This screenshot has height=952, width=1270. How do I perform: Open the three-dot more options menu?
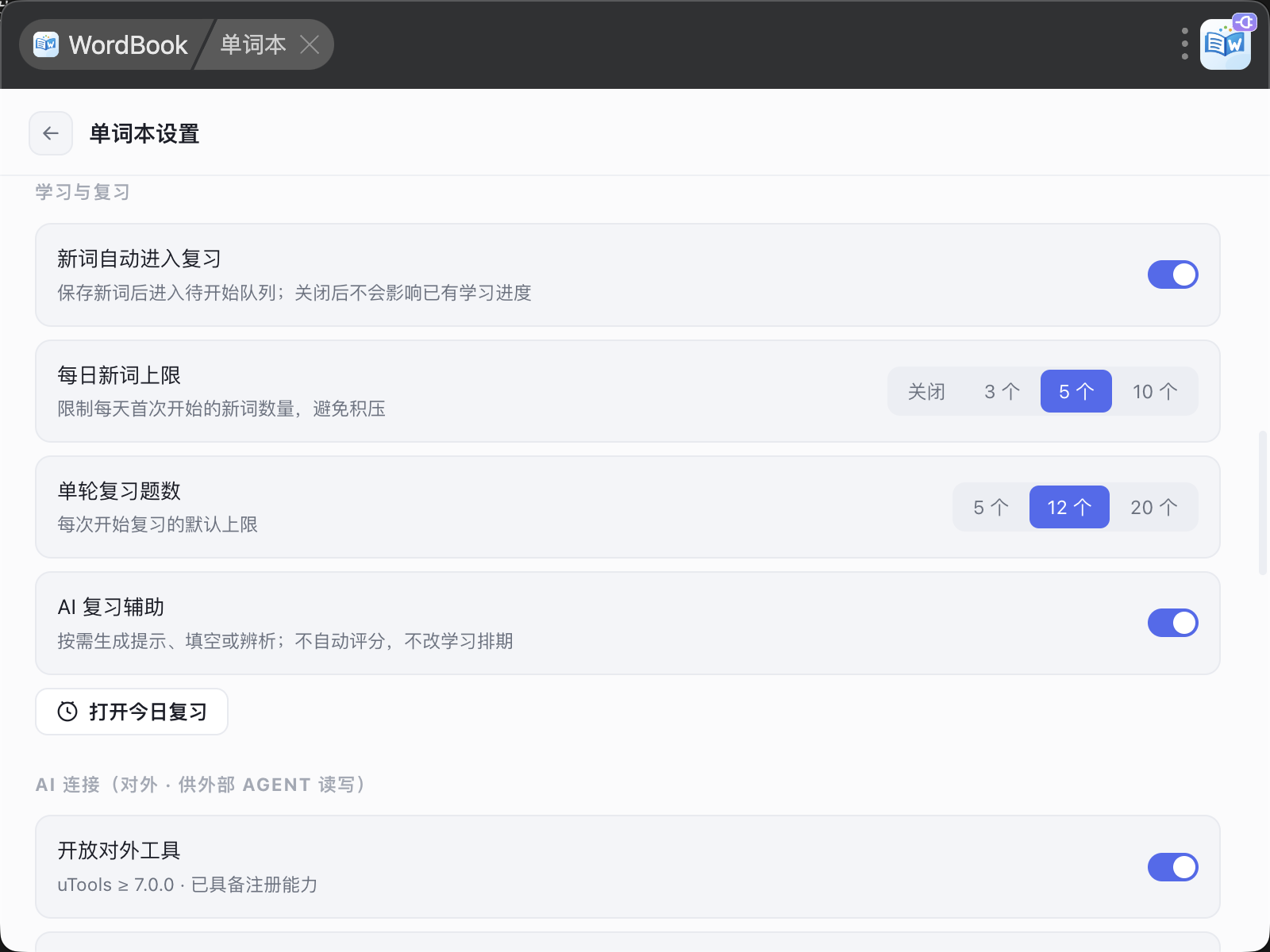1184,44
